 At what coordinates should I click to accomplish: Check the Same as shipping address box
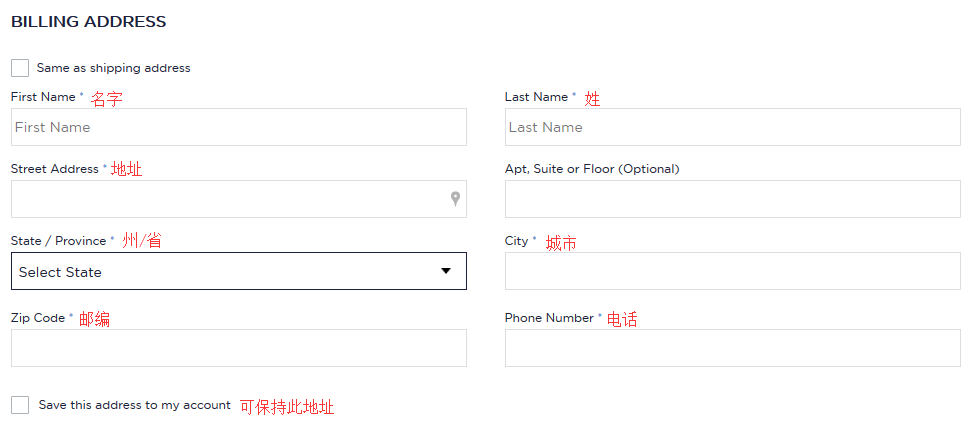tap(20, 68)
